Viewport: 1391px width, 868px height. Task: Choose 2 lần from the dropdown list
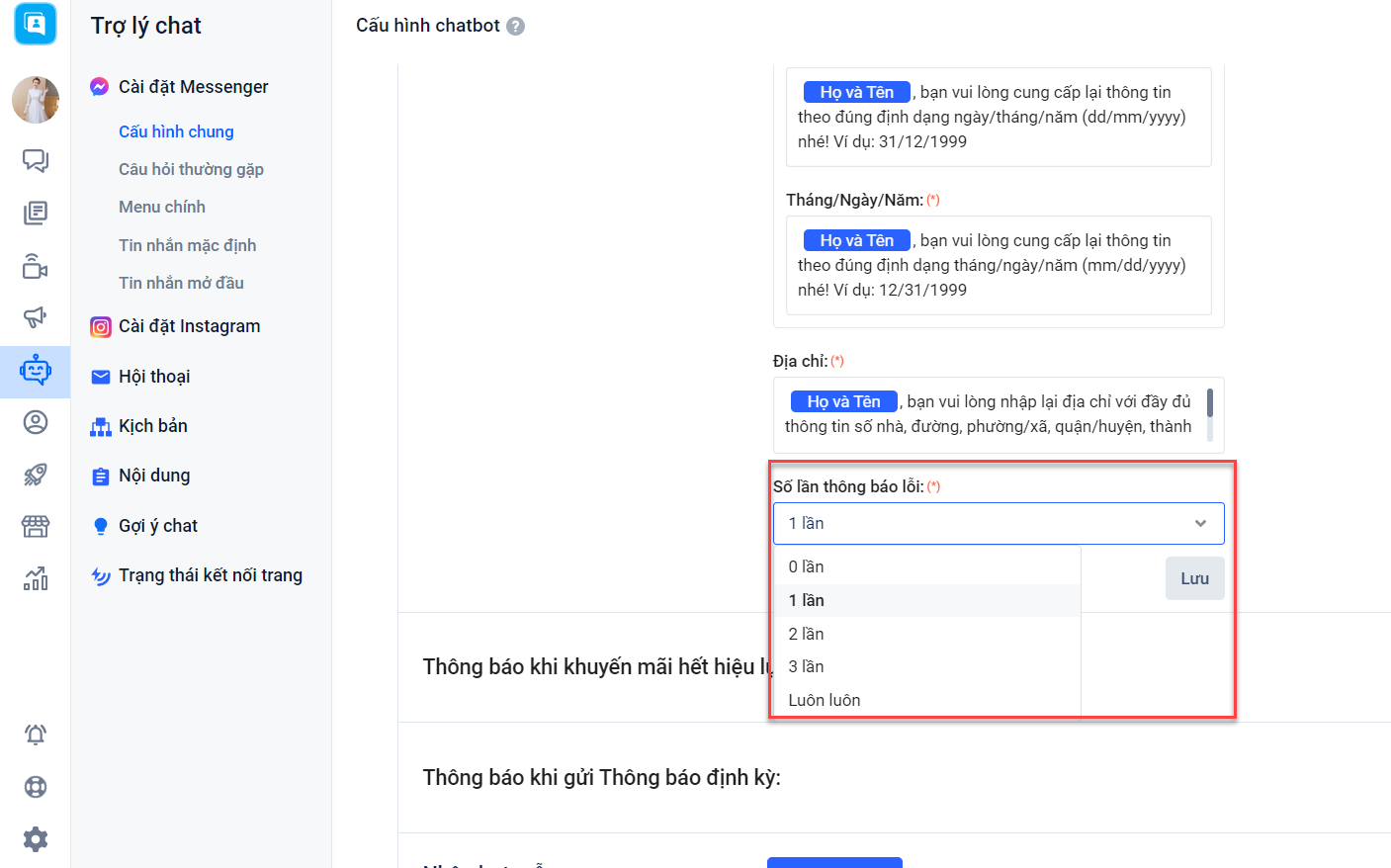pyautogui.click(x=926, y=634)
